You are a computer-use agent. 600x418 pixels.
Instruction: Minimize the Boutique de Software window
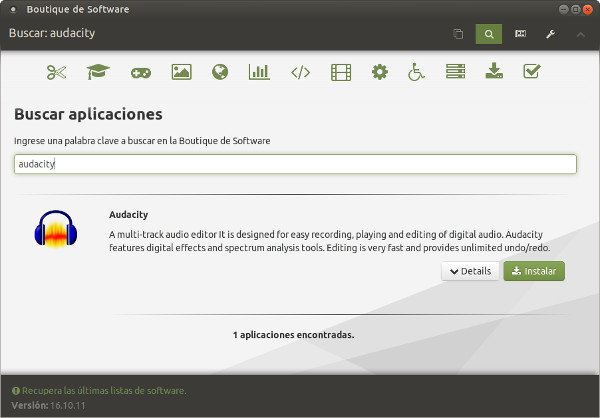(563, 10)
